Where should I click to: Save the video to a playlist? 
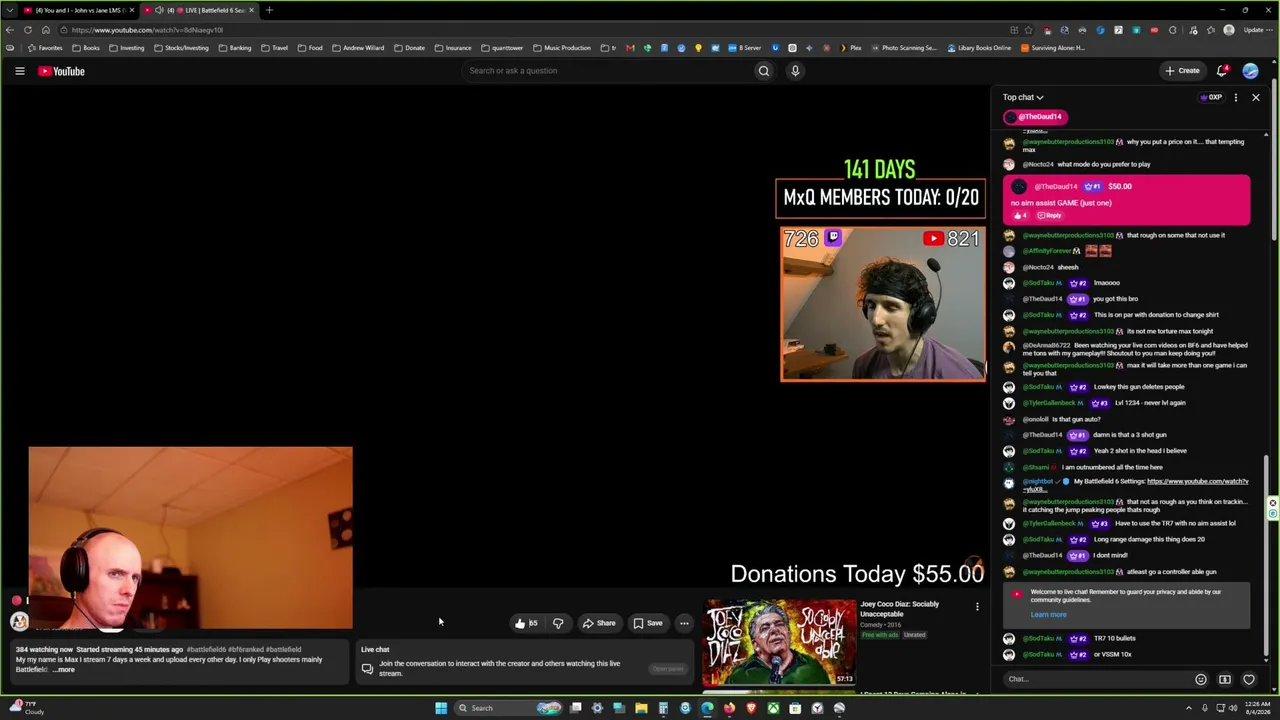[x=648, y=623]
